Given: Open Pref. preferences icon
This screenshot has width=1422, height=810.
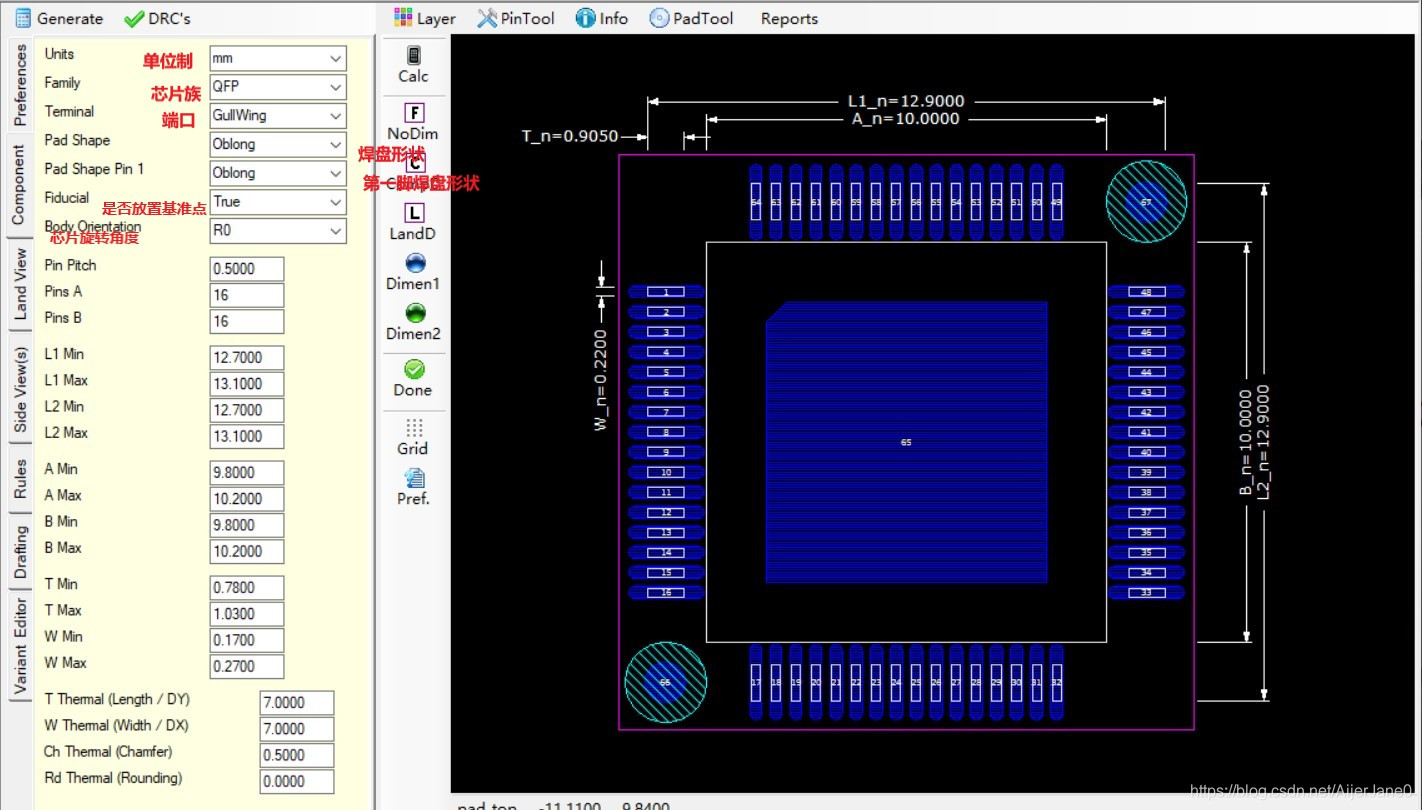Looking at the screenshot, I should point(414,478).
